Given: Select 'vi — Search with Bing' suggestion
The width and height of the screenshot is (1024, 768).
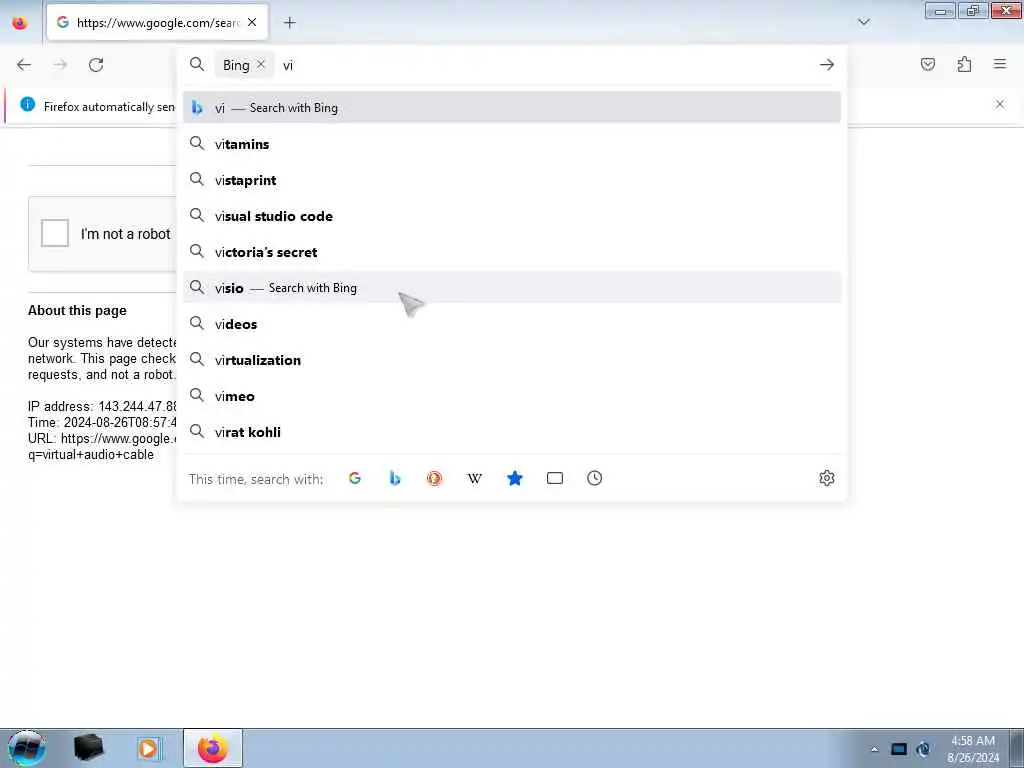Looking at the screenshot, I should pyautogui.click(x=512, y=108).
